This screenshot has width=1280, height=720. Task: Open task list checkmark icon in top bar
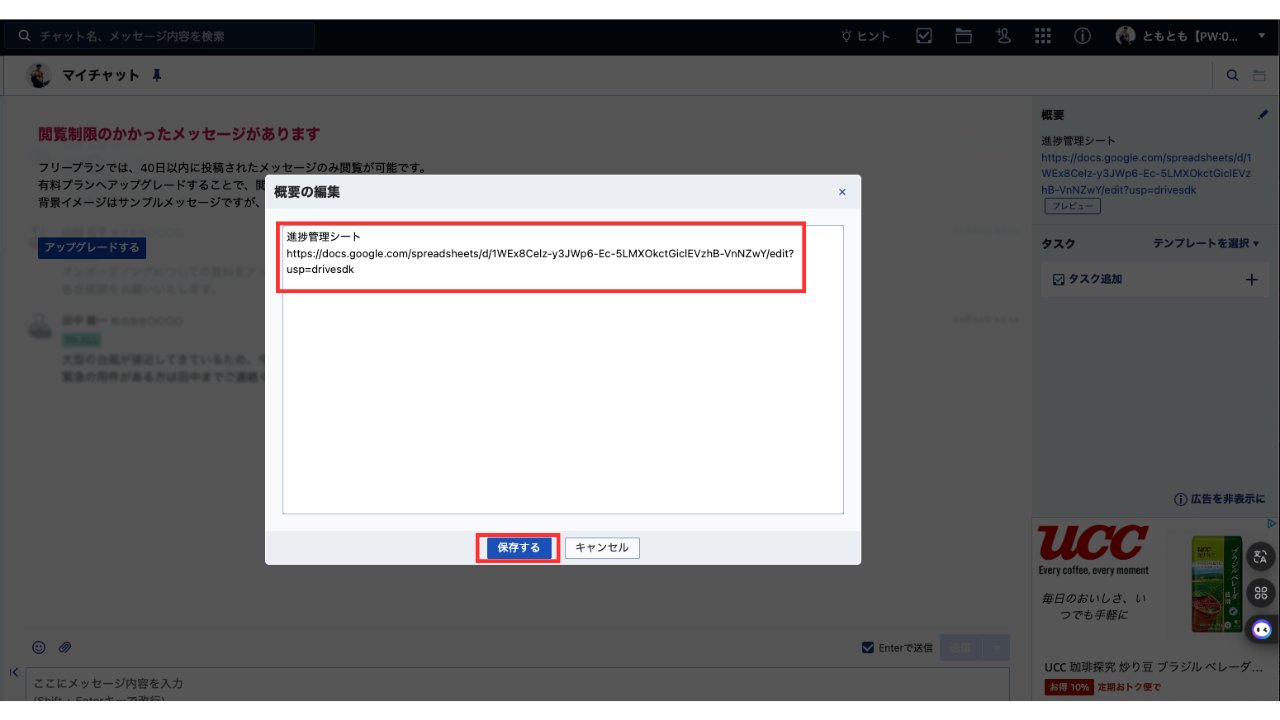pyautogui.click(x=924, y=36)
